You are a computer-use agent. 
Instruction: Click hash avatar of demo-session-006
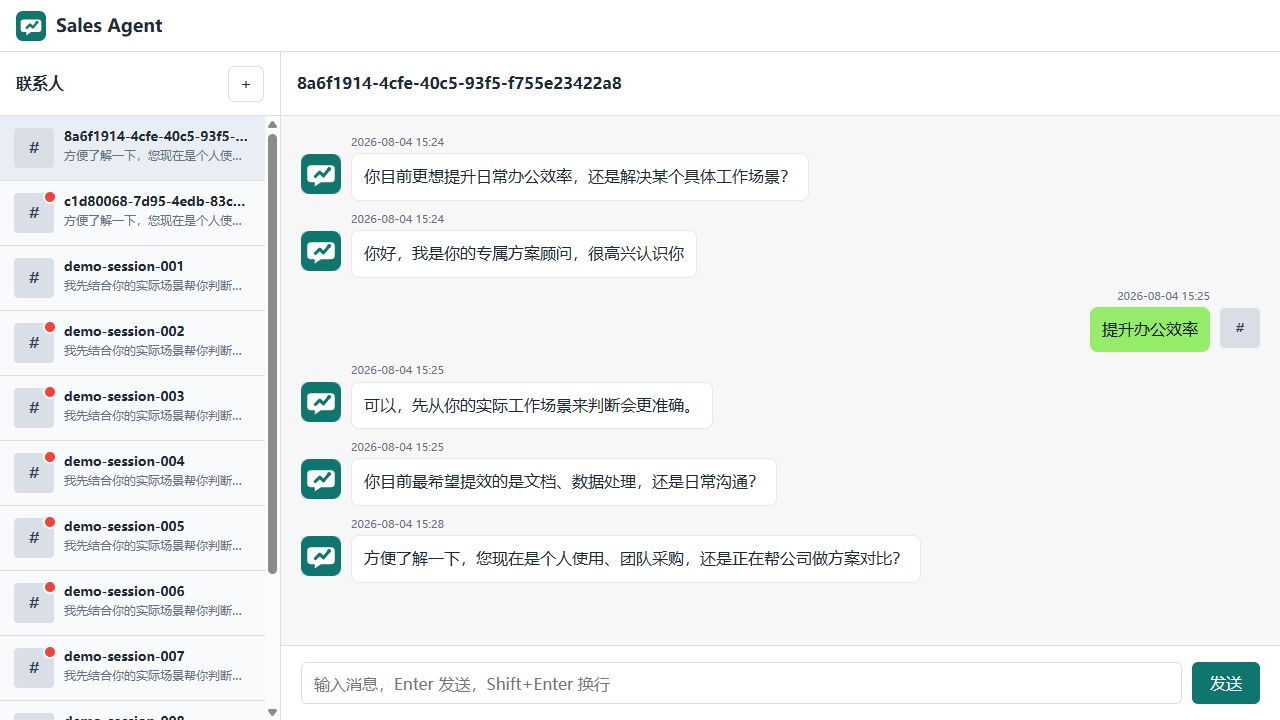34,603
